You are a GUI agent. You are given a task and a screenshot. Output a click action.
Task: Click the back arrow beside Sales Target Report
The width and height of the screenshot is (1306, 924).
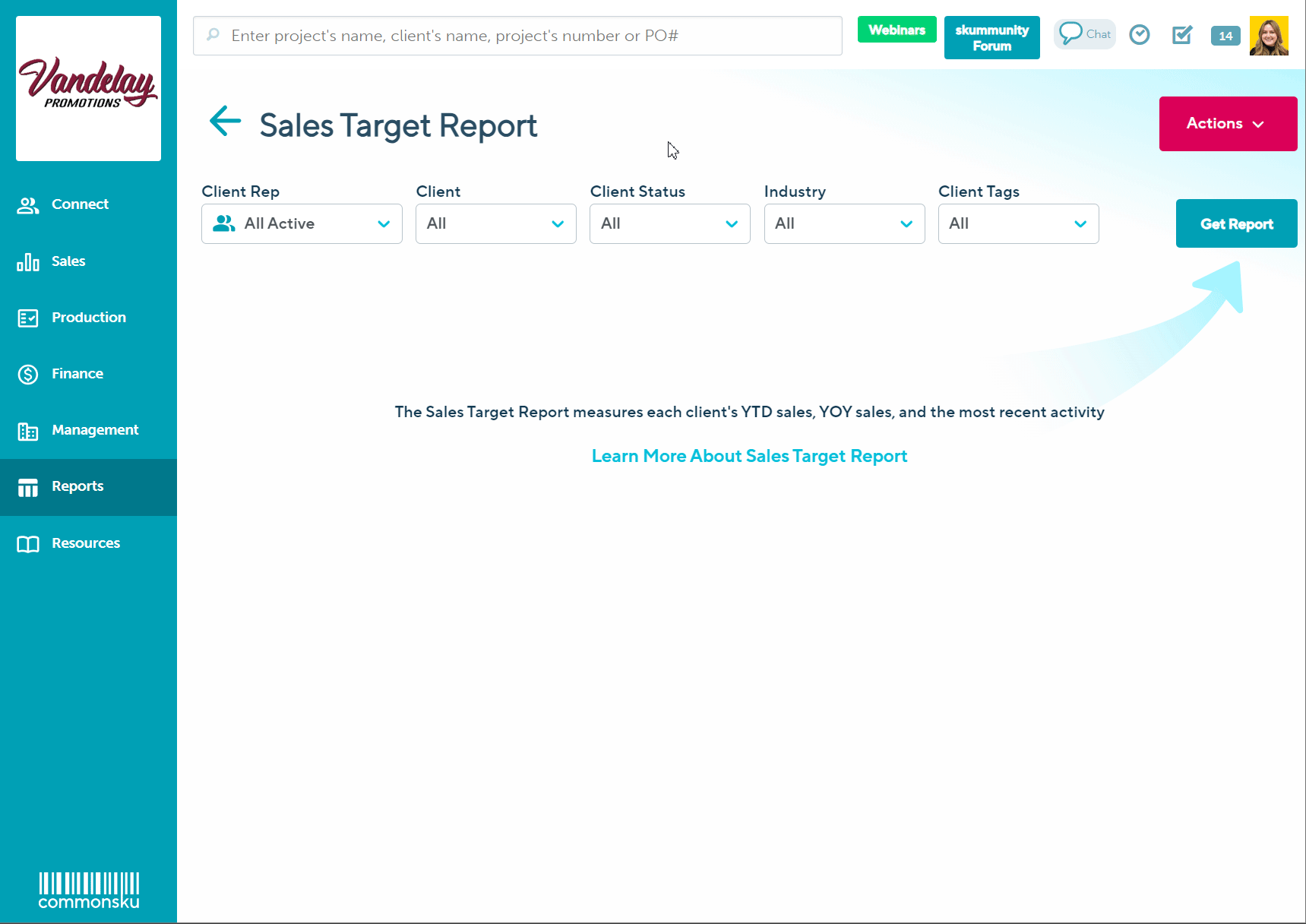(x=225, y=122)
